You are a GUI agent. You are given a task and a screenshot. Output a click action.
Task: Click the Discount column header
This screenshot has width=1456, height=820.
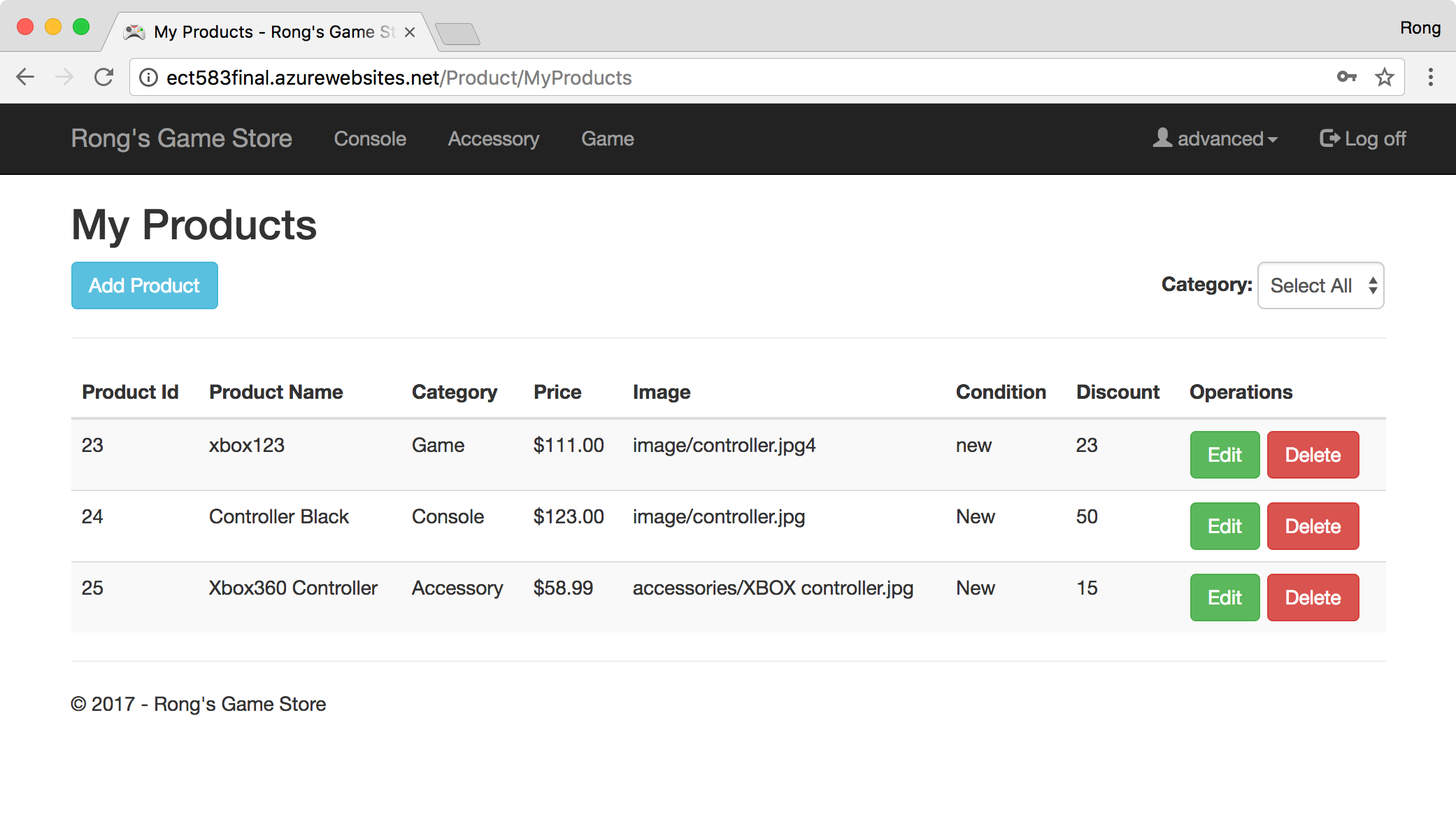pos(1118,392)
